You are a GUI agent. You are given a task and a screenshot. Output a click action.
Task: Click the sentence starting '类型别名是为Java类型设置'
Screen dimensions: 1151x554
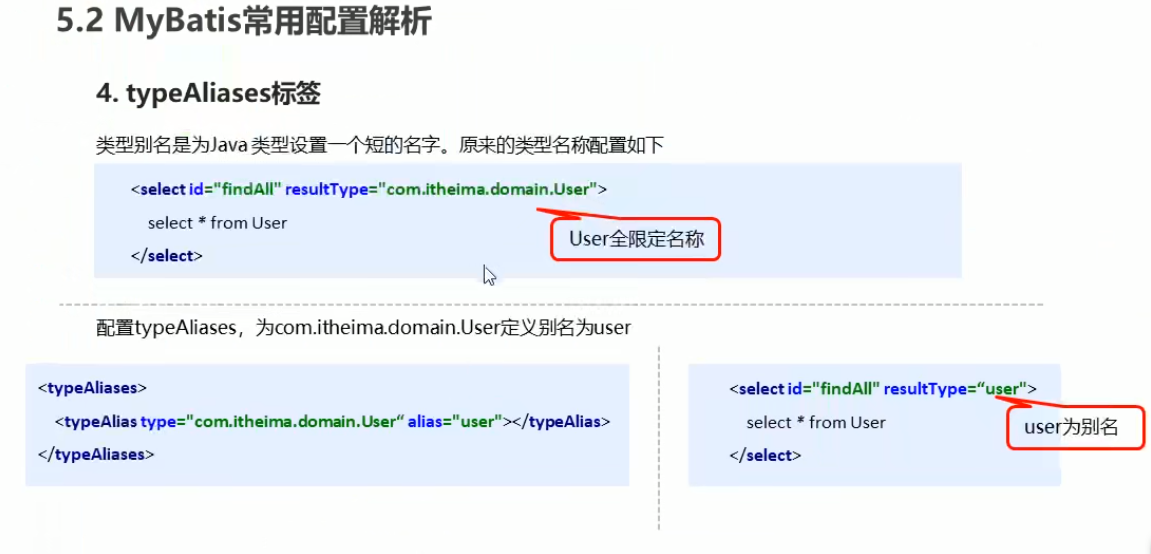click(380, 144)
